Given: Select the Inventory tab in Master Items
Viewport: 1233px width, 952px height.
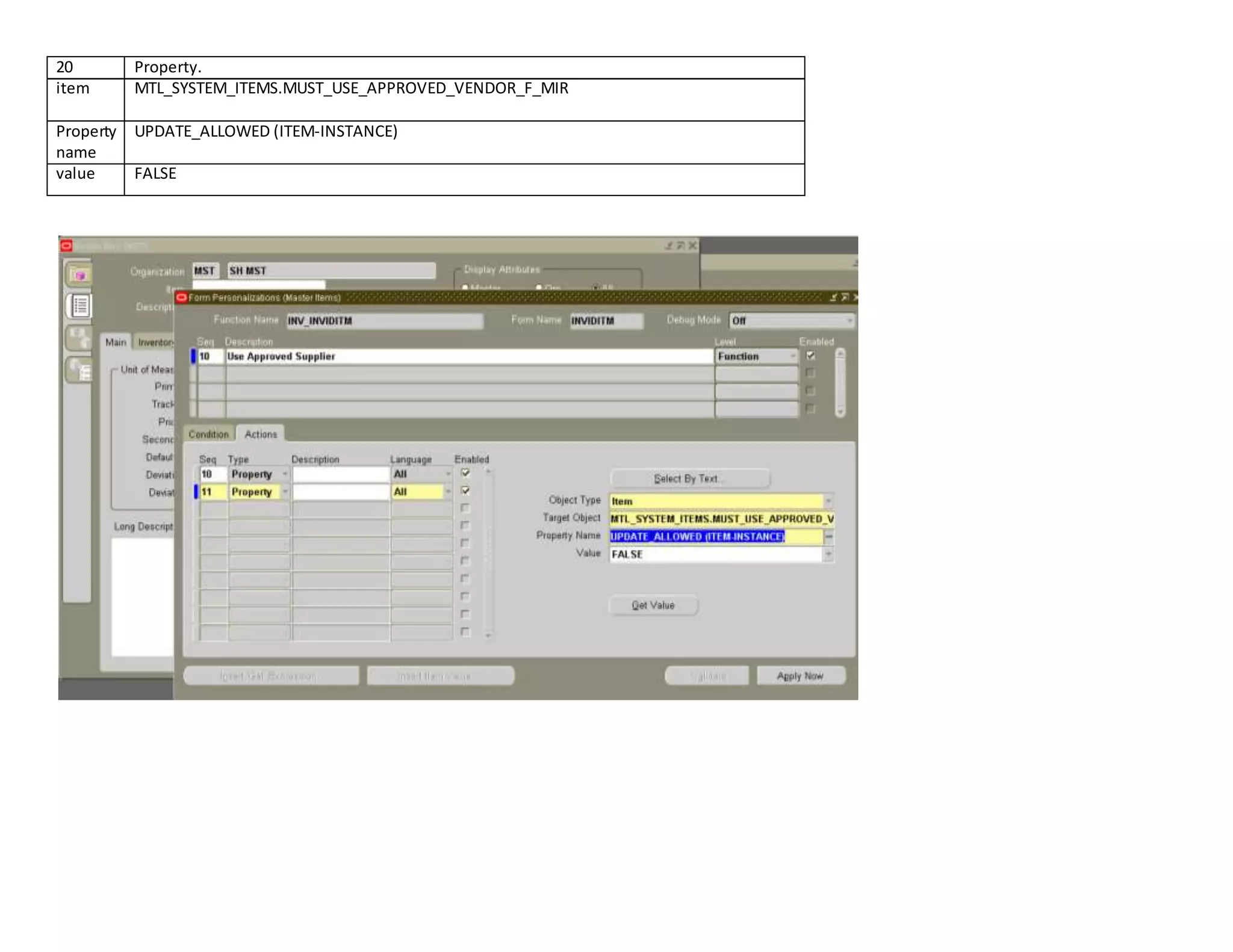Looking at the screenshot, I should point(154,342).
